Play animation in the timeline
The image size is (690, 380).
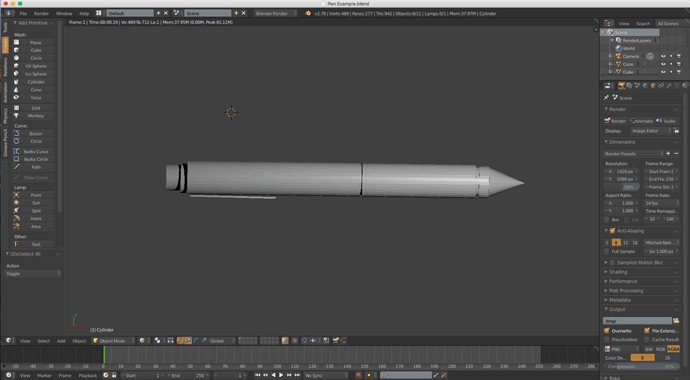point(281,375)
